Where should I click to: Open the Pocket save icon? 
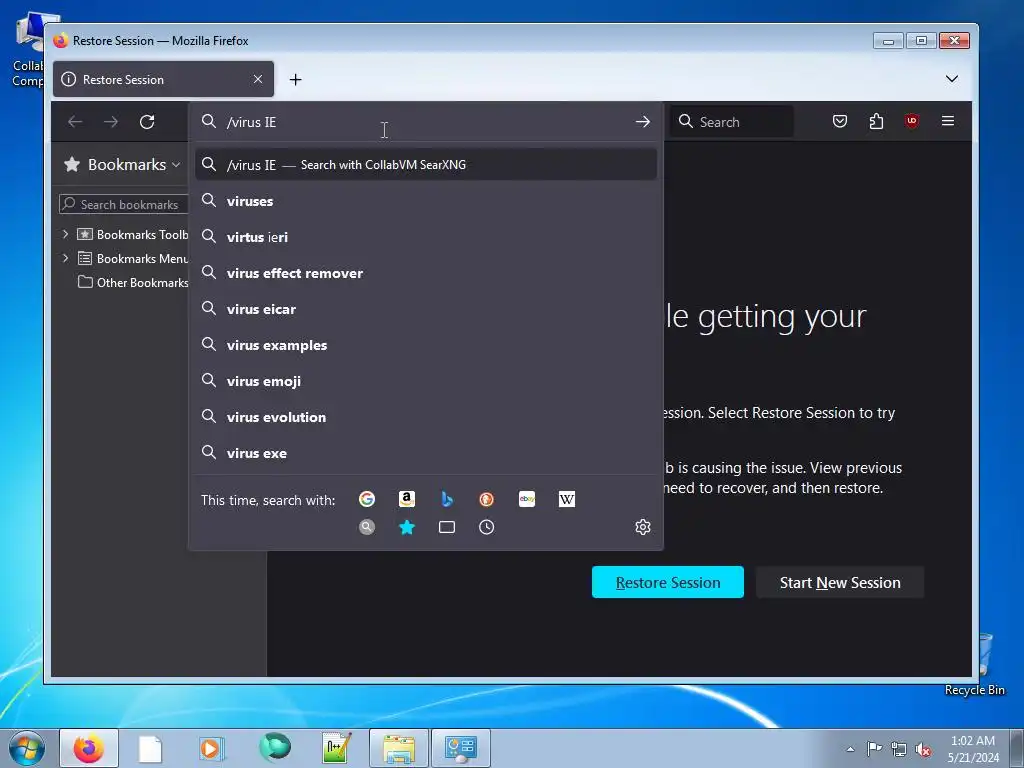(840, 121)
